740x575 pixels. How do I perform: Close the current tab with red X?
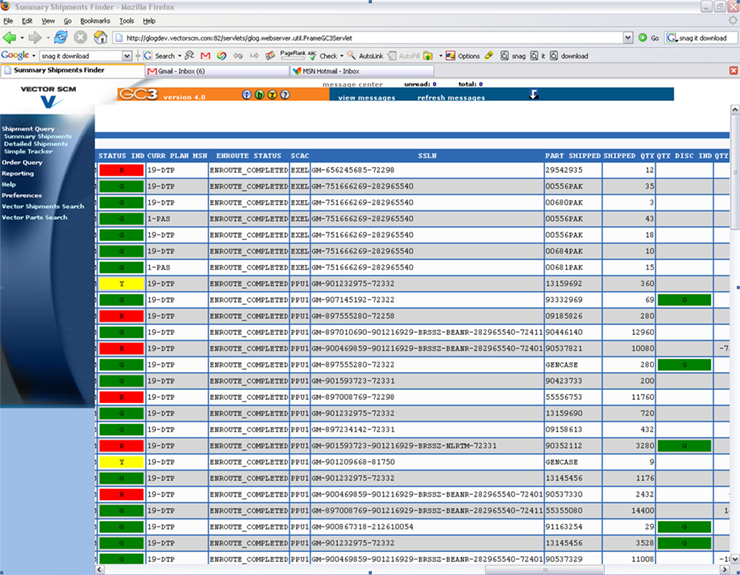pos(733,70)
